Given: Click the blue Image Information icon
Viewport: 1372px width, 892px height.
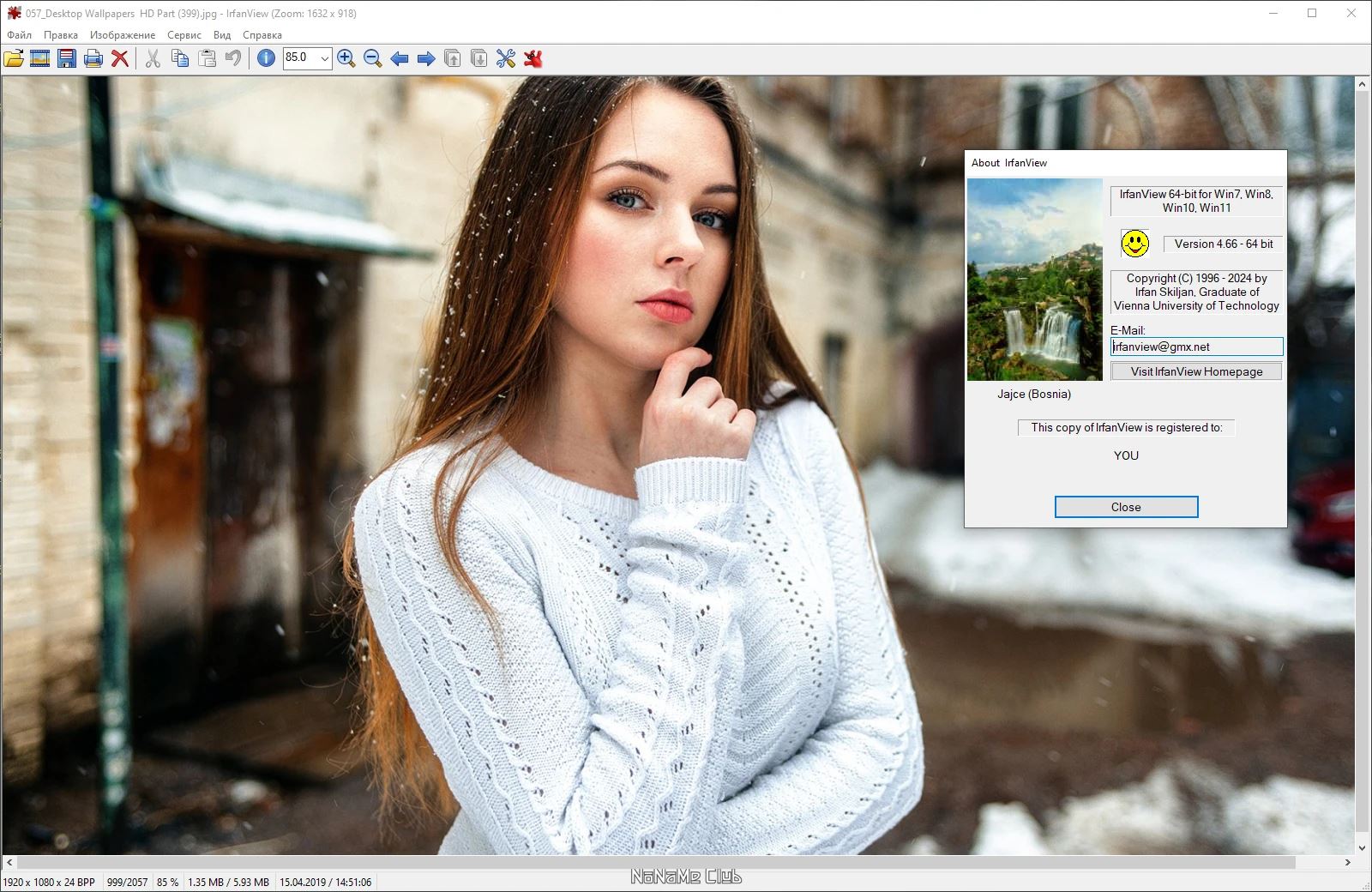Looking at the screenshot, I should tap(266, 58).
